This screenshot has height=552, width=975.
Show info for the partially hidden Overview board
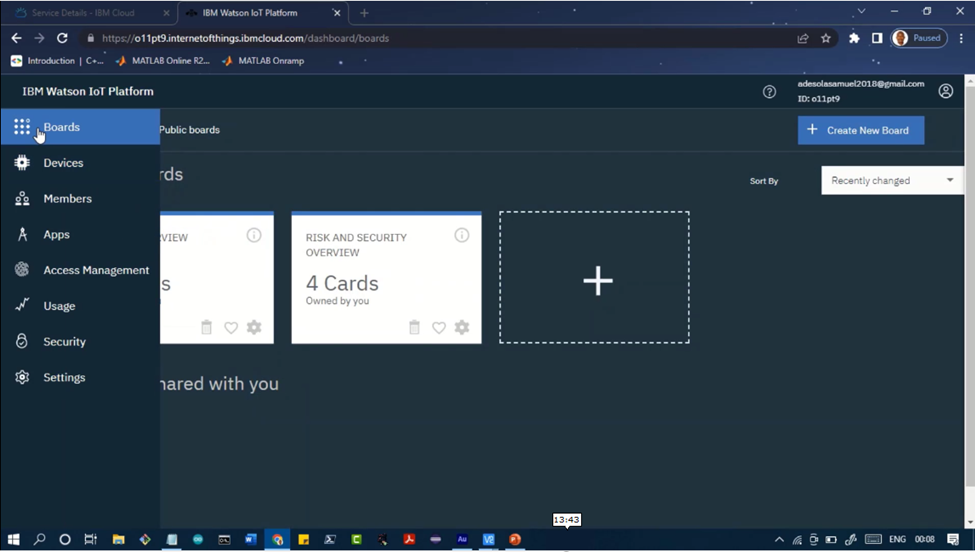click(x=254, y=235)
